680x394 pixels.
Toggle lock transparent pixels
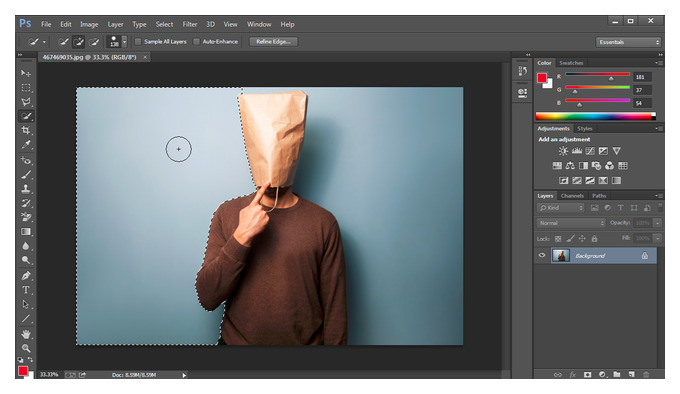click(558, 238)
